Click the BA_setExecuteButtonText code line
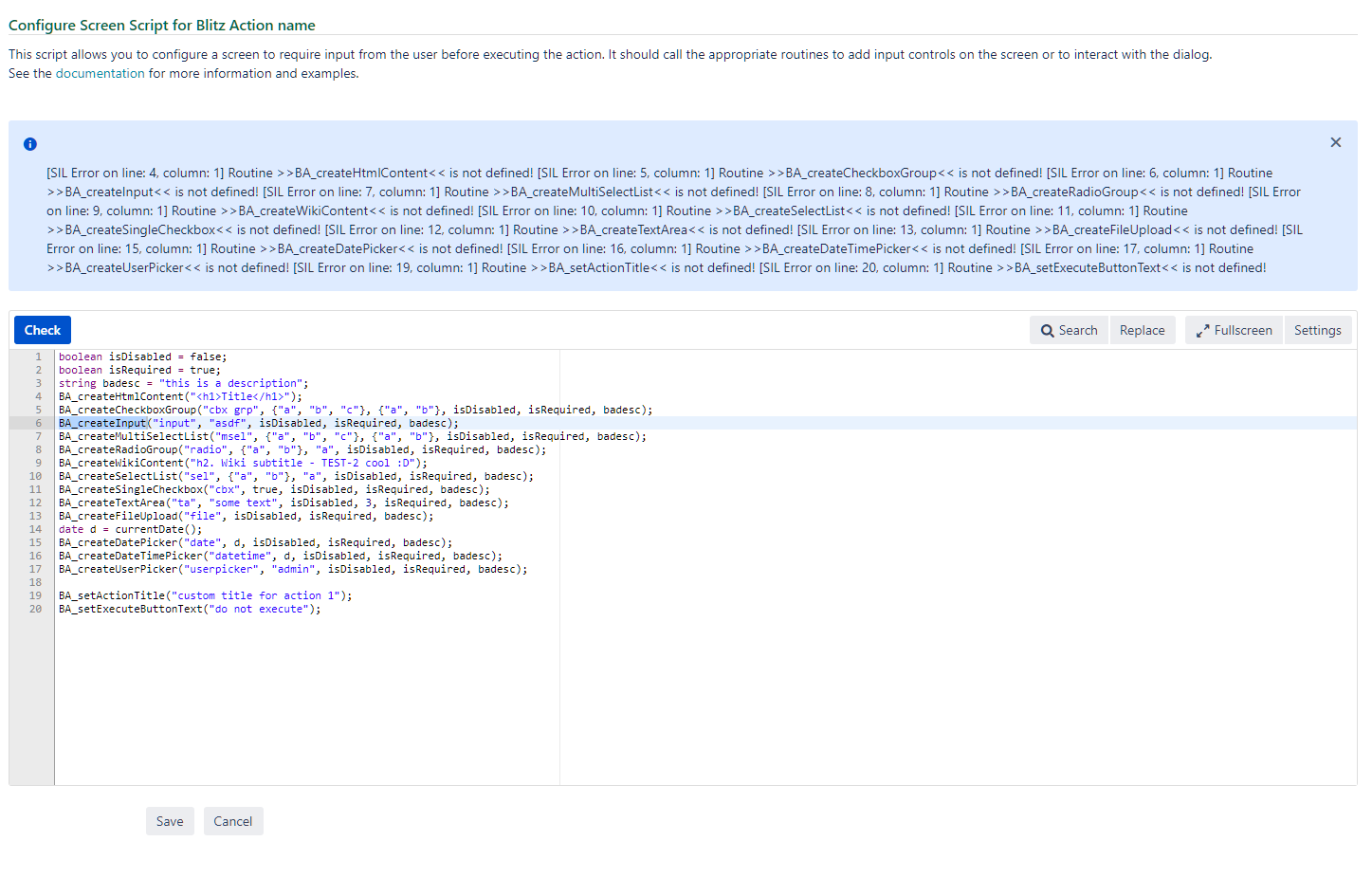Image resolution: width=1372 pixels, height=896 pixels. click(x=190, y=609)
